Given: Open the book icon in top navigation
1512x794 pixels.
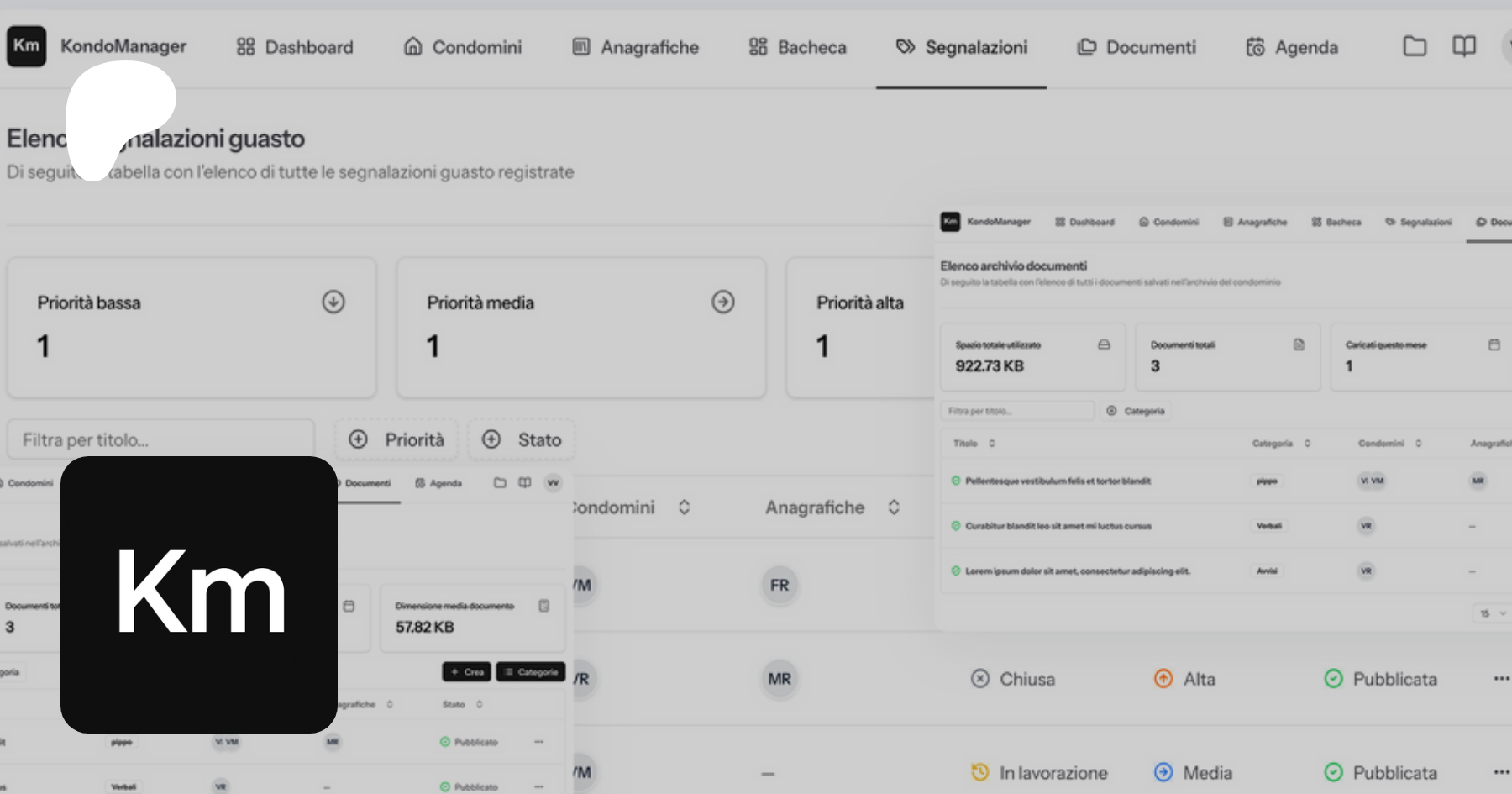Looking at the screenshot, I should [1464, 46].
